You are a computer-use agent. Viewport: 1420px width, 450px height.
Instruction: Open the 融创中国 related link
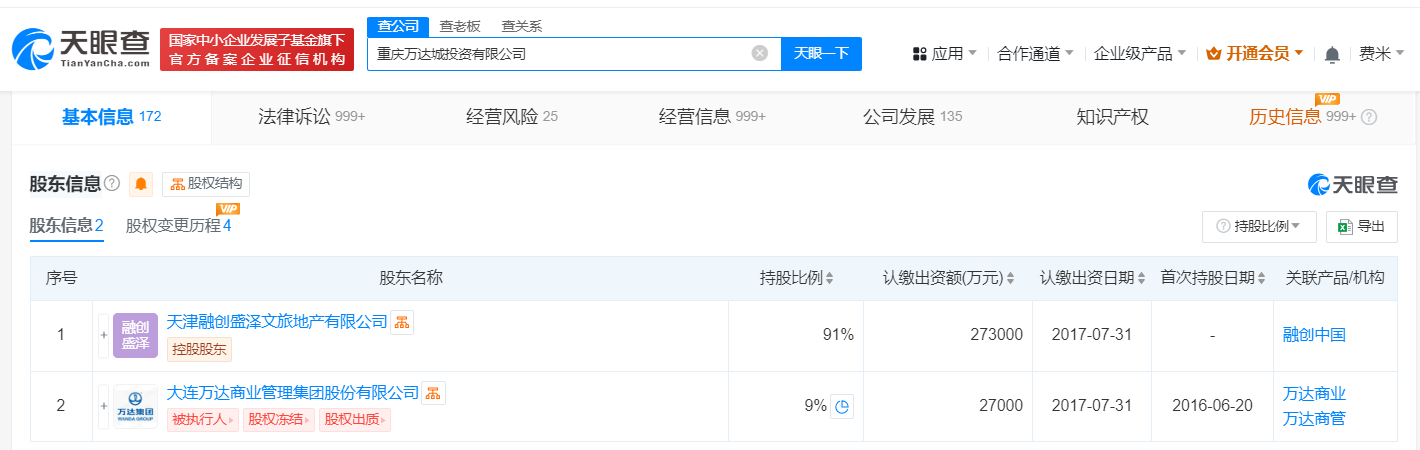tap(1314, 335)
